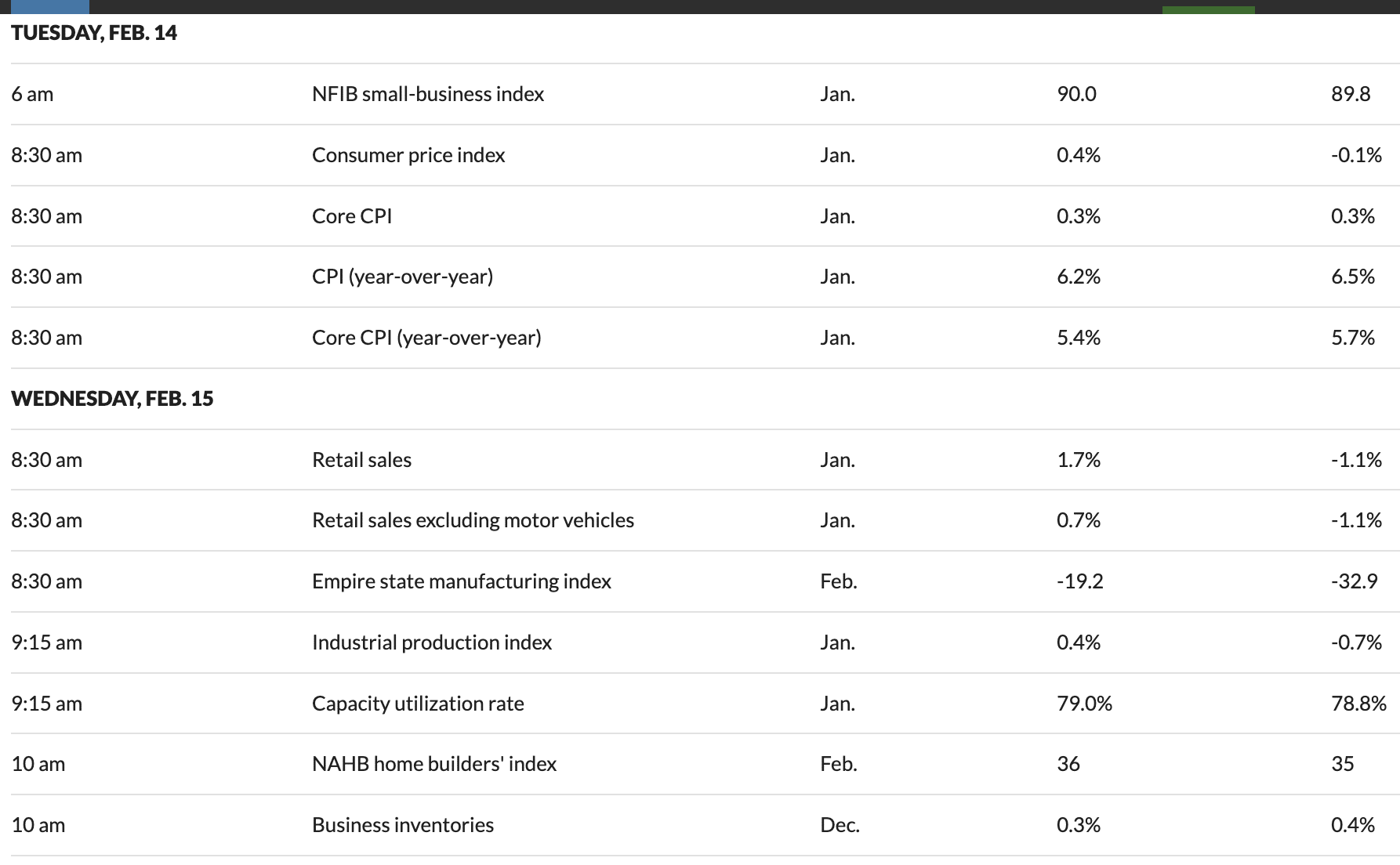The height and width of the screenshot is (865, 1400).
Task: Click the blue tab in top bar
Action: pos(49,6)
